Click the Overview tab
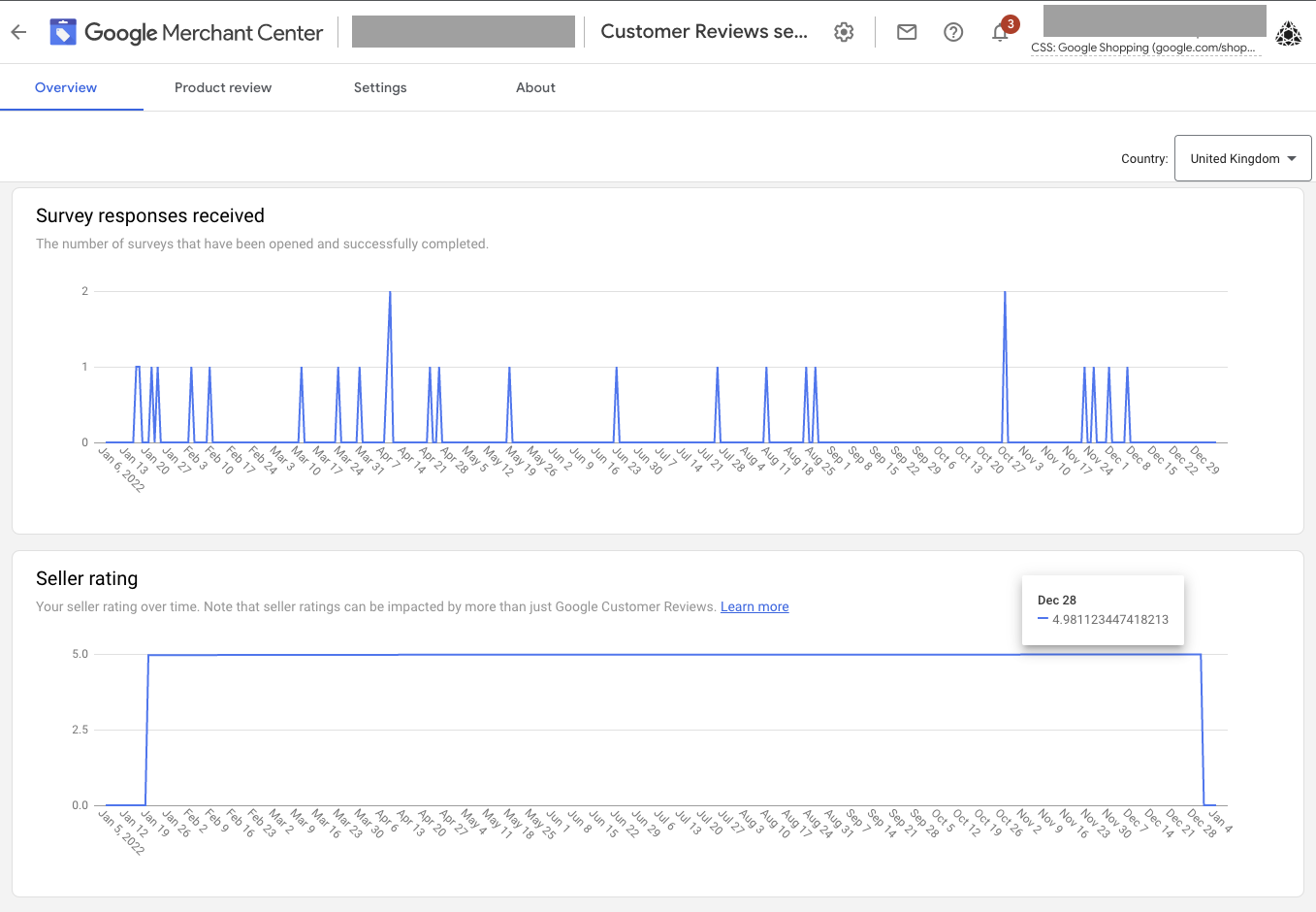 tap(65, 87)
